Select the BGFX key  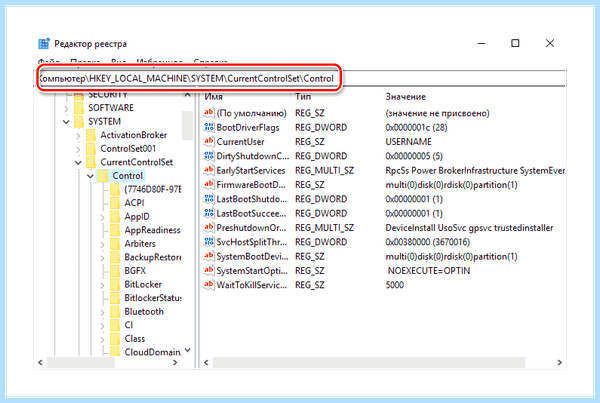click(x=135, y=271)
